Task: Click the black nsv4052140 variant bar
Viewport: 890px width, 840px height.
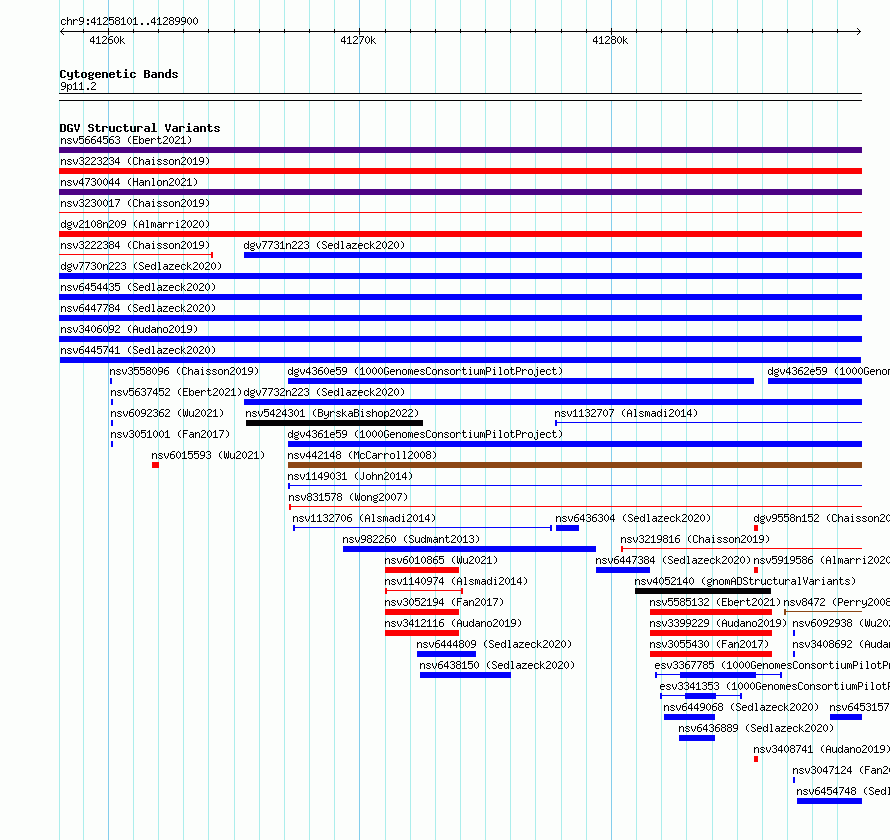Action: coord(703,591)
